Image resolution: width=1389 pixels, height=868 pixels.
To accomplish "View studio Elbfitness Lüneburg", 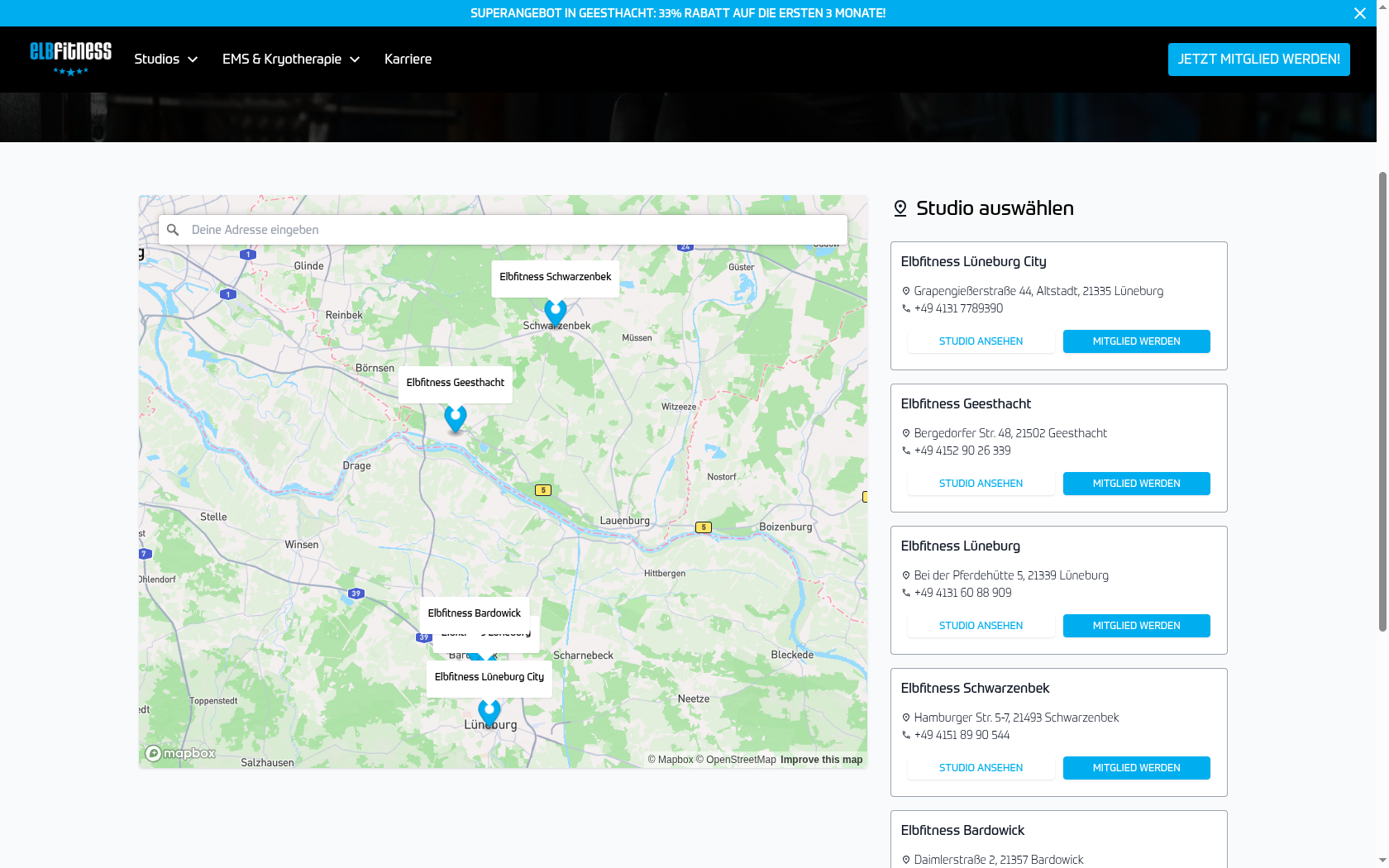I will click(981, 626).
